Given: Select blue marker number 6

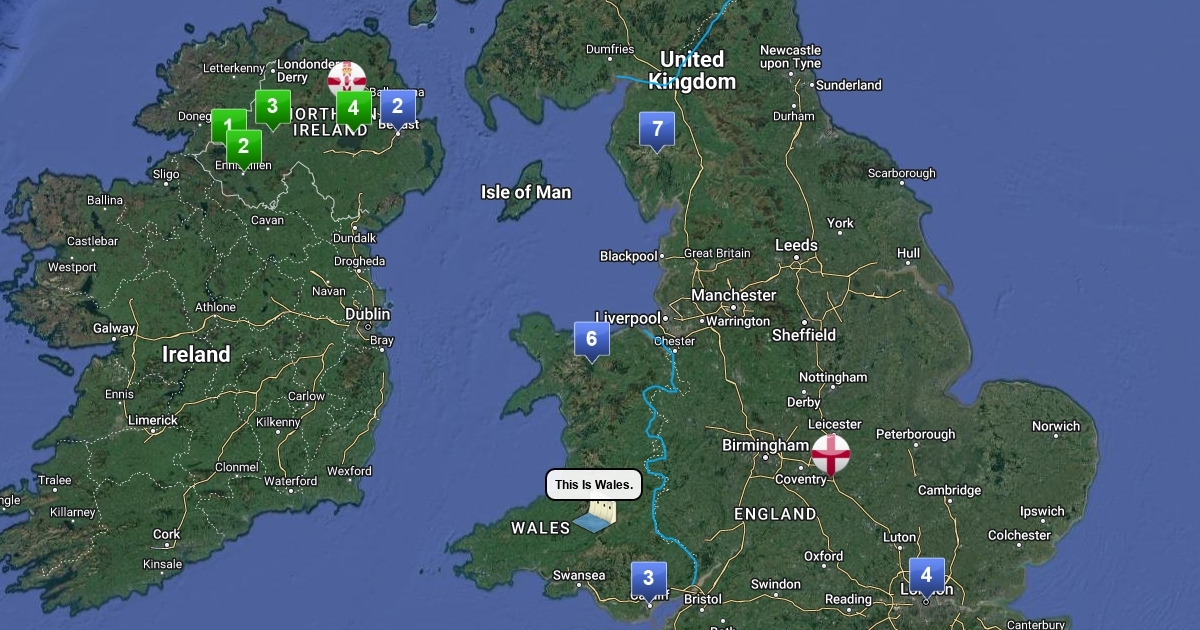Looking at the screenshot, I should 591,341.
